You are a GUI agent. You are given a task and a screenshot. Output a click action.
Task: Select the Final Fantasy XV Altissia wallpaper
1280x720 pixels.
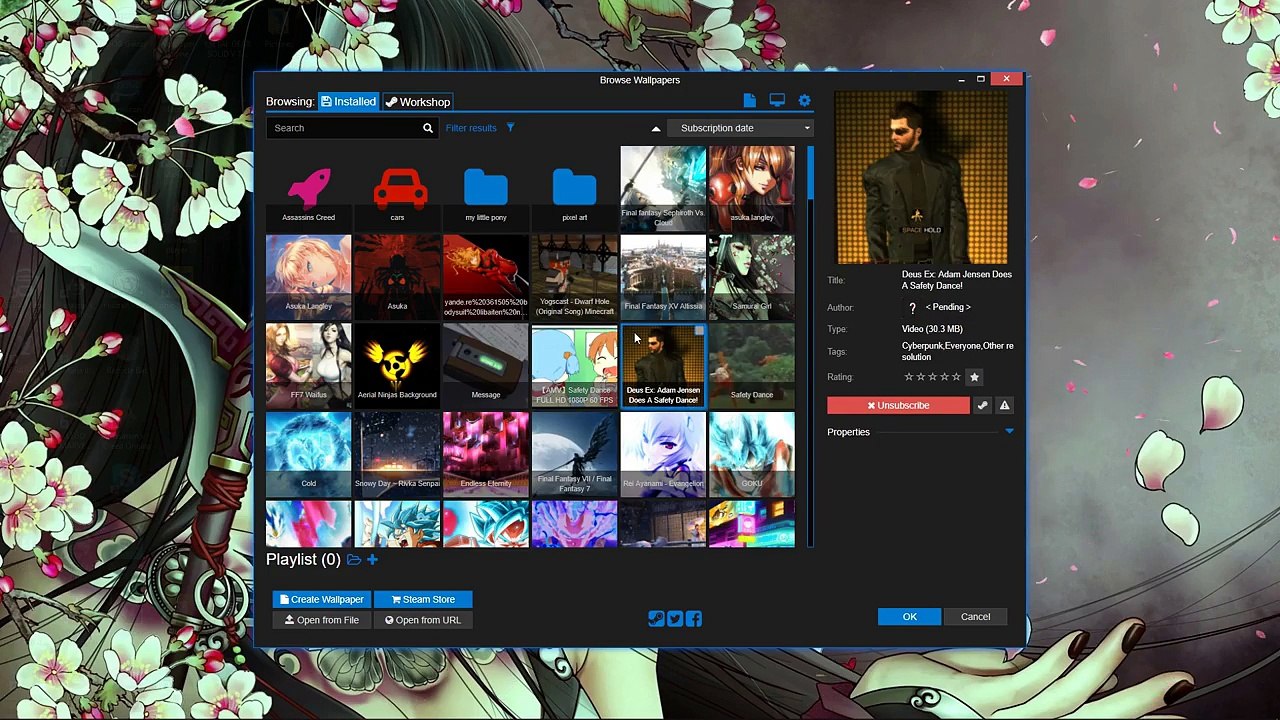(x=663, y=277)
